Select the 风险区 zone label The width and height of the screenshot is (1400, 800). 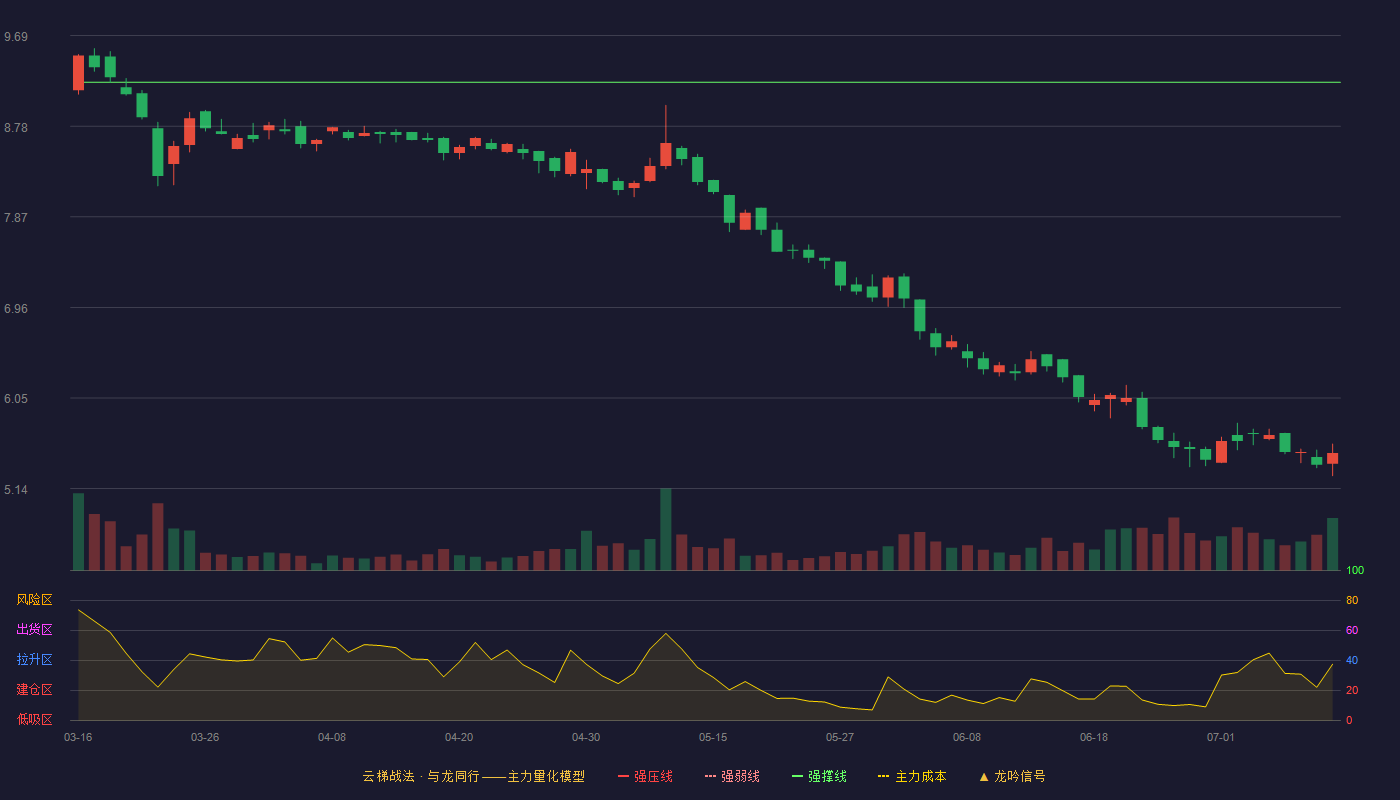(34, 600)
